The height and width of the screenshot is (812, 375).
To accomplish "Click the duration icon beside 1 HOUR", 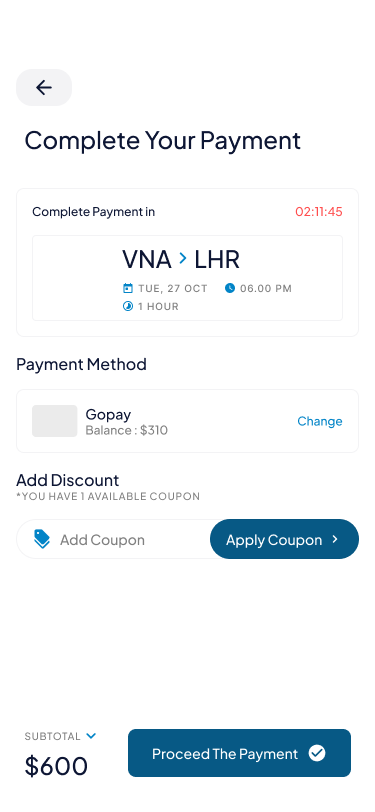I will pyautogui.click(x=127, y=306).
